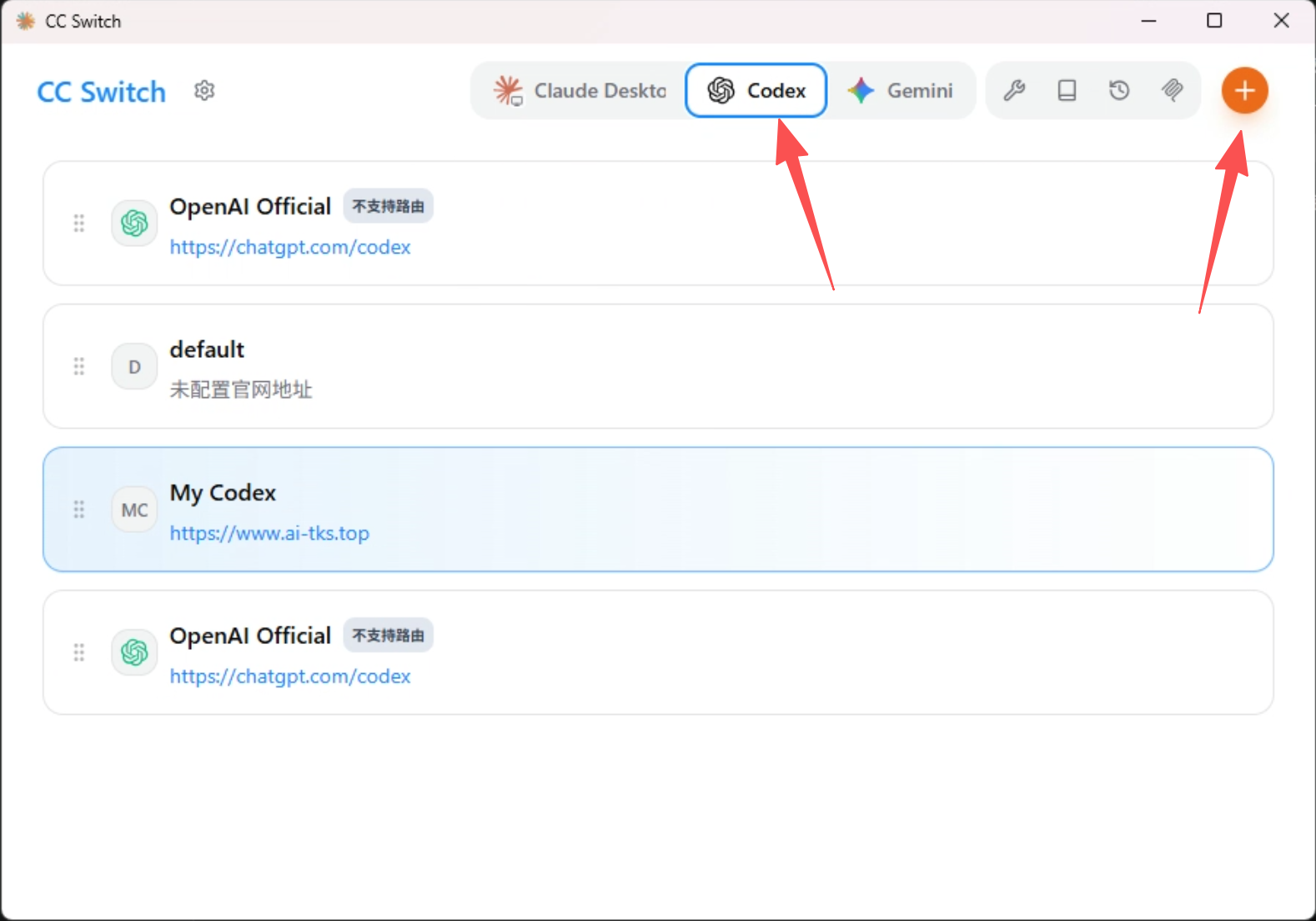Click the CC Switch title text

click(102, 91)
